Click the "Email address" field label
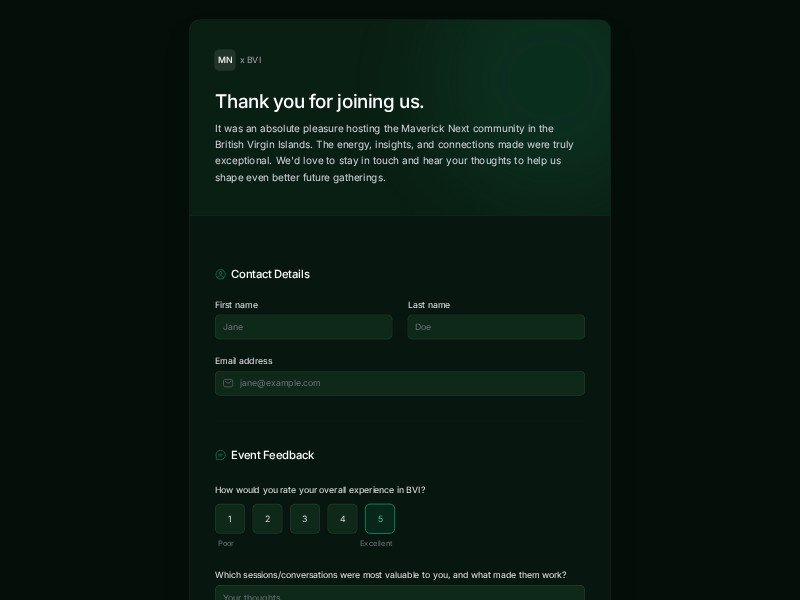The height and width of the screenshot is (600, 800). (x=244, y=361)
